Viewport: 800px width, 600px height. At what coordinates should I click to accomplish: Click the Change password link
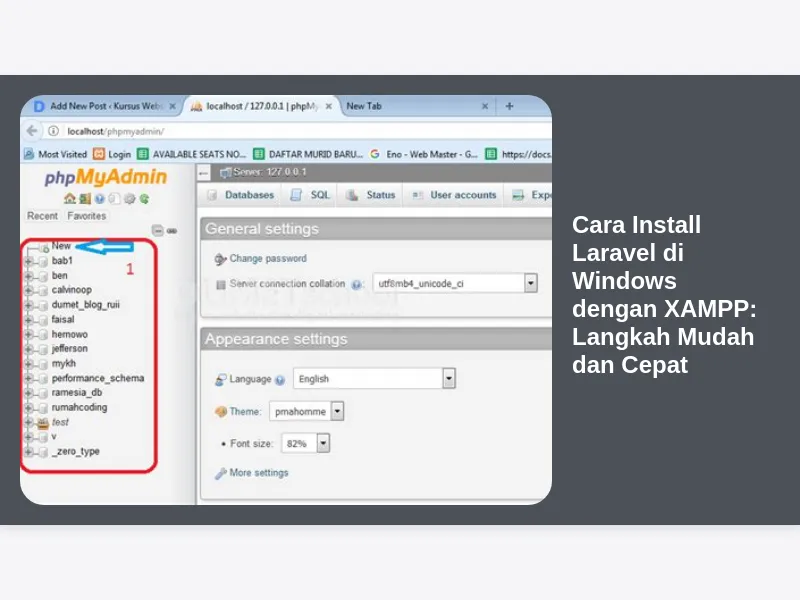[268, 259]
